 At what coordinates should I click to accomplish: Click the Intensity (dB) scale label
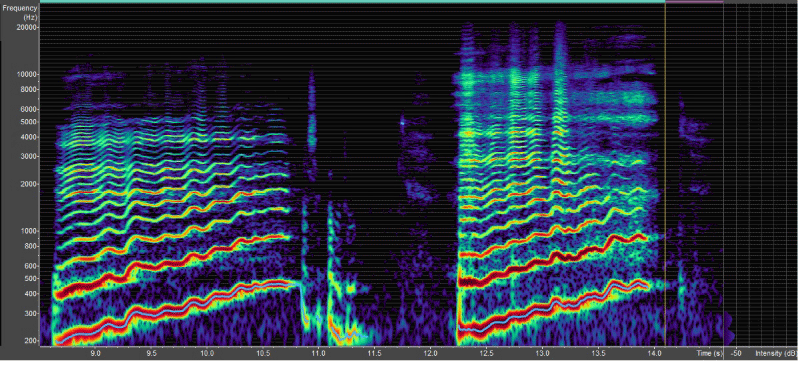point(777,353)
